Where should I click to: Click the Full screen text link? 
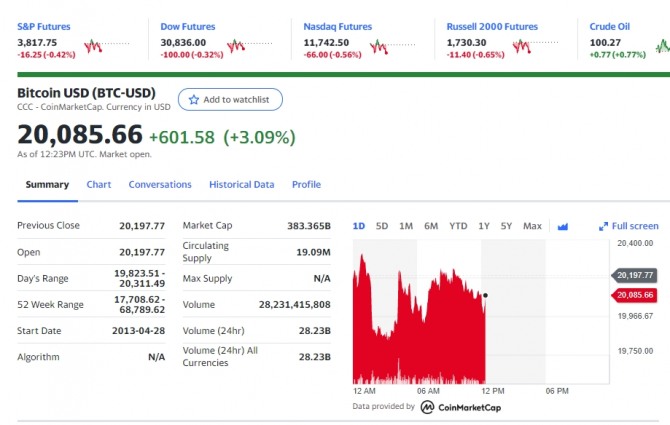click(635, 226)
